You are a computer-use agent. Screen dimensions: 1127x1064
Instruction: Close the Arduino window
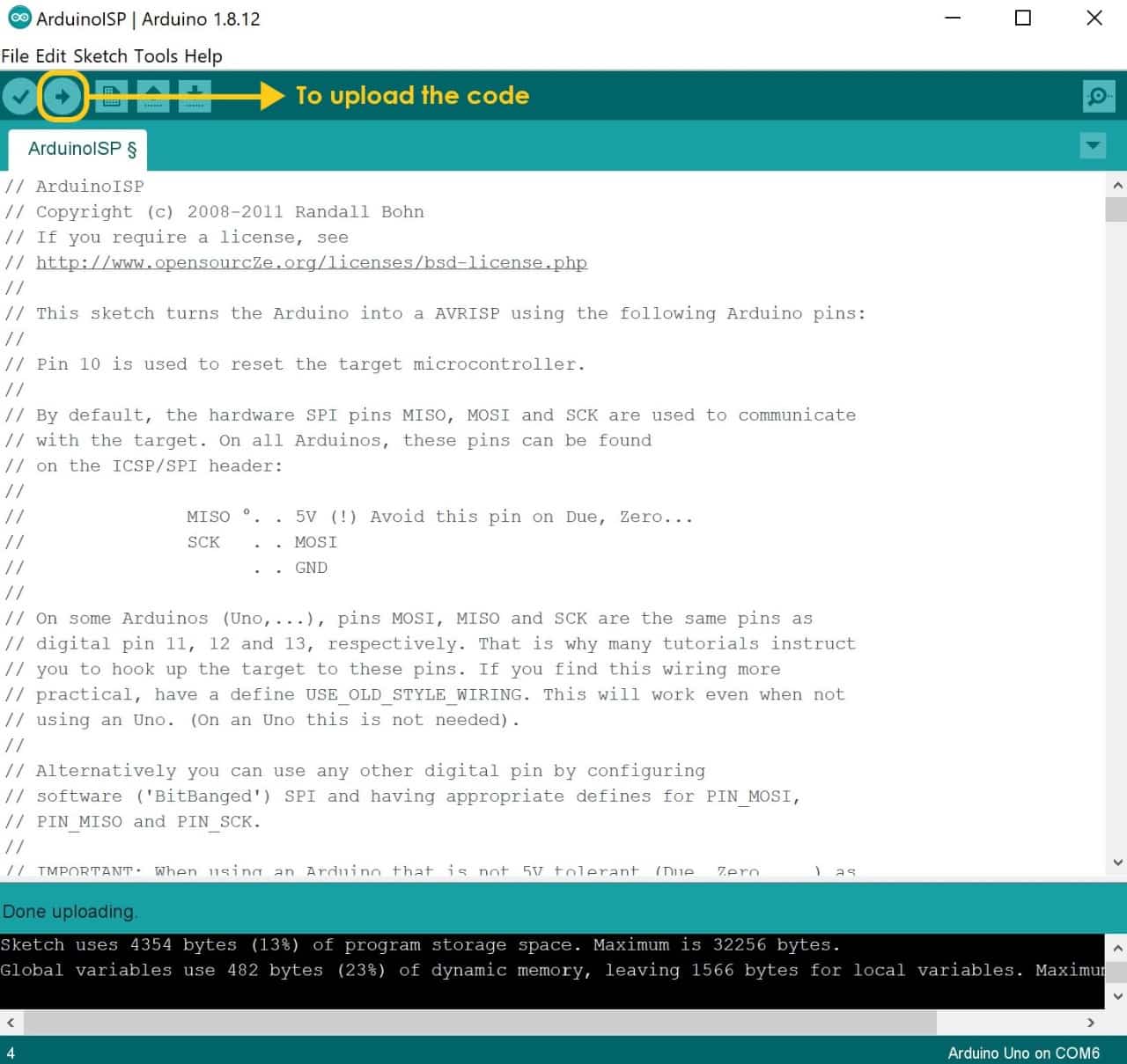point(1094,18)
